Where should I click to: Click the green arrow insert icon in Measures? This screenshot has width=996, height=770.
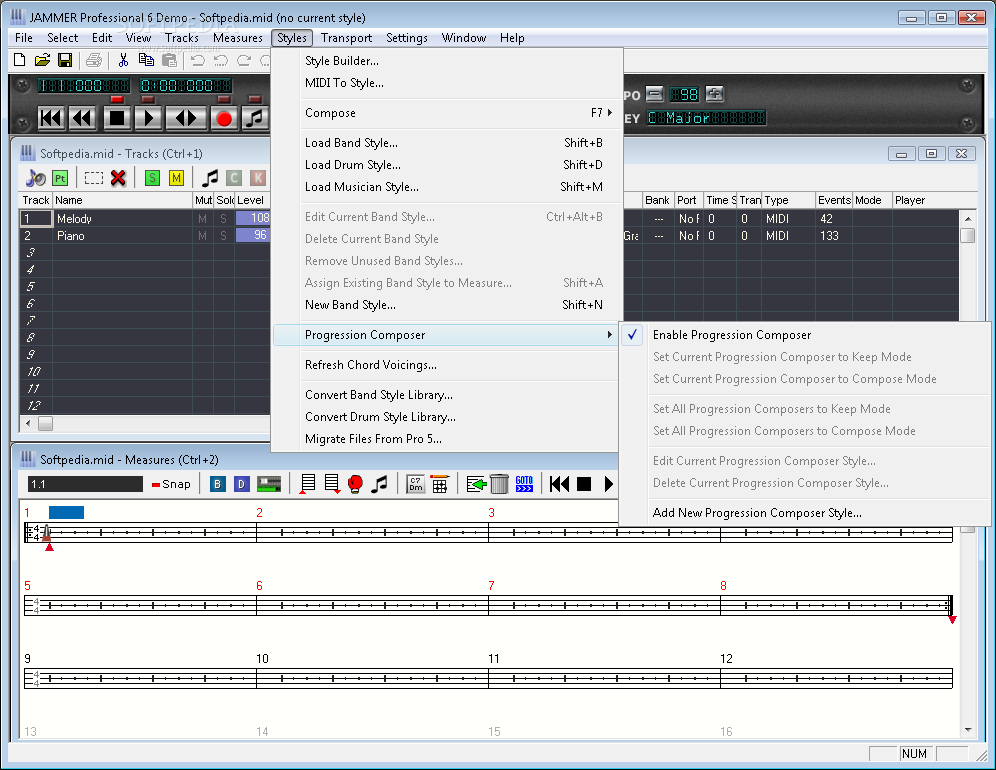click(x=476, y=484)
